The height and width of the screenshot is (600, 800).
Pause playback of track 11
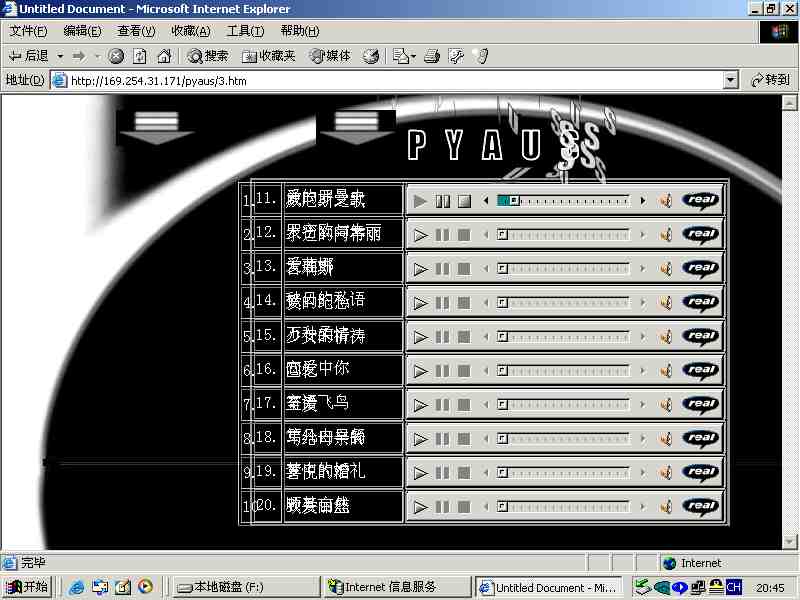(x=442, y=201)
